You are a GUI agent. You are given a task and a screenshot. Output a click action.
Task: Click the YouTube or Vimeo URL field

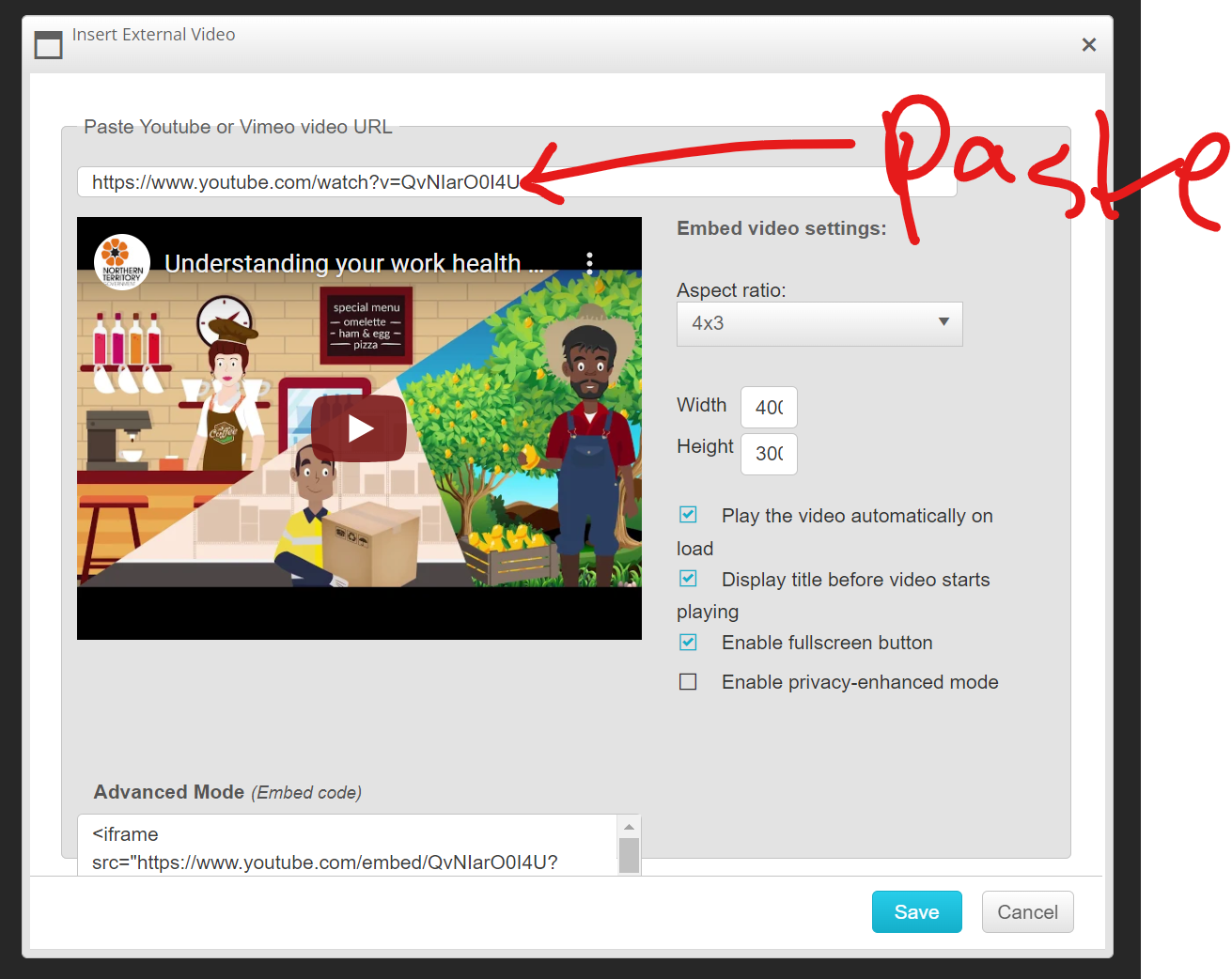coord(517,182)
